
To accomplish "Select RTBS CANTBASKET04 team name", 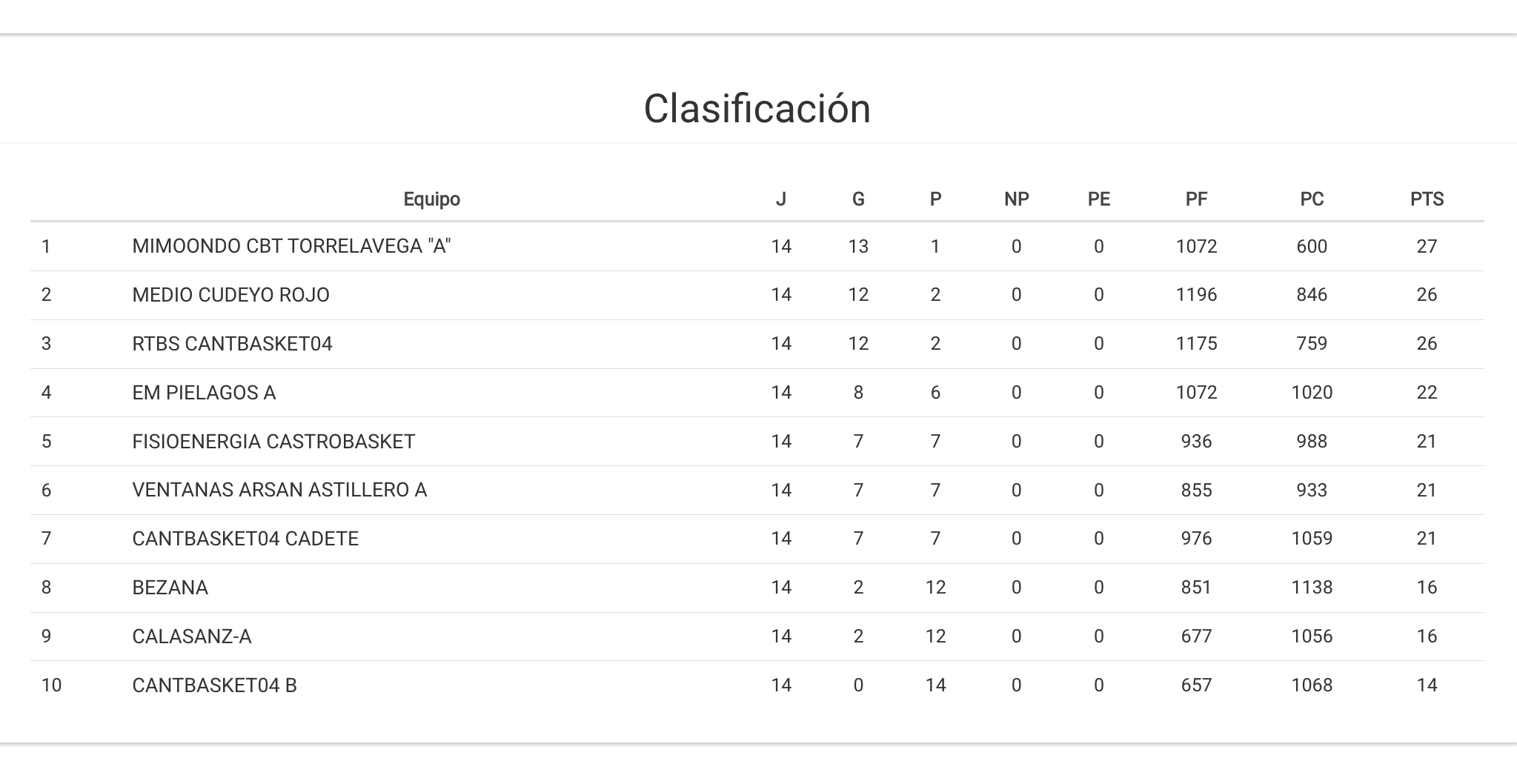I will pos(232,344).
